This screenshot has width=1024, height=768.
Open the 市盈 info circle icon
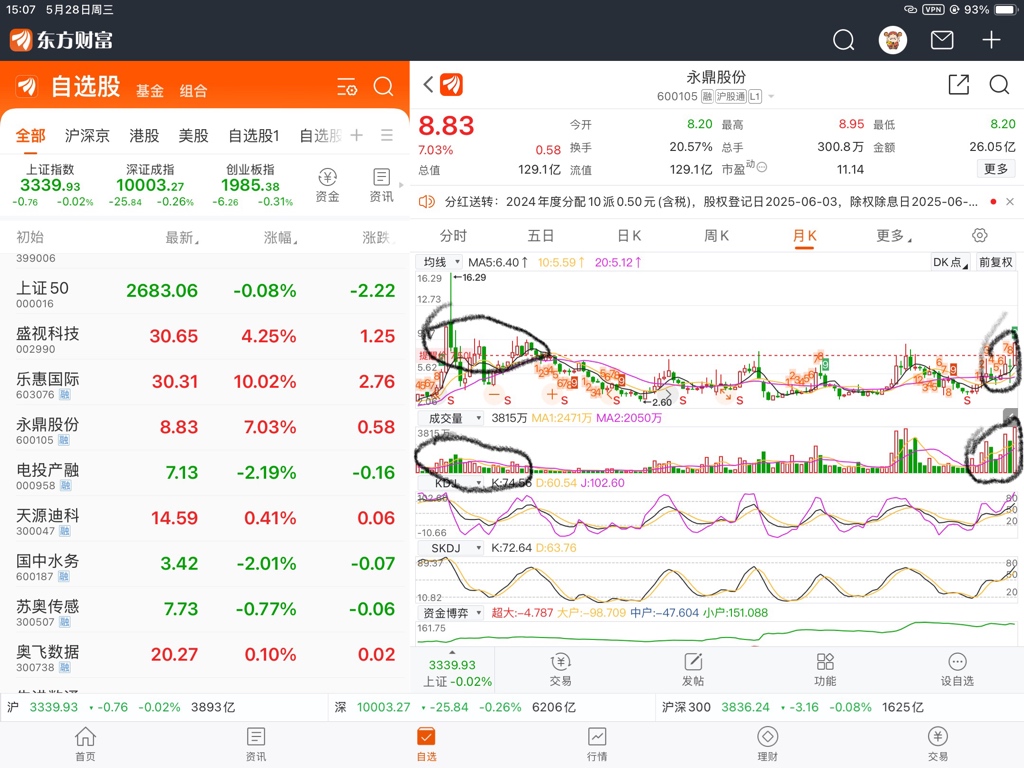761,167
